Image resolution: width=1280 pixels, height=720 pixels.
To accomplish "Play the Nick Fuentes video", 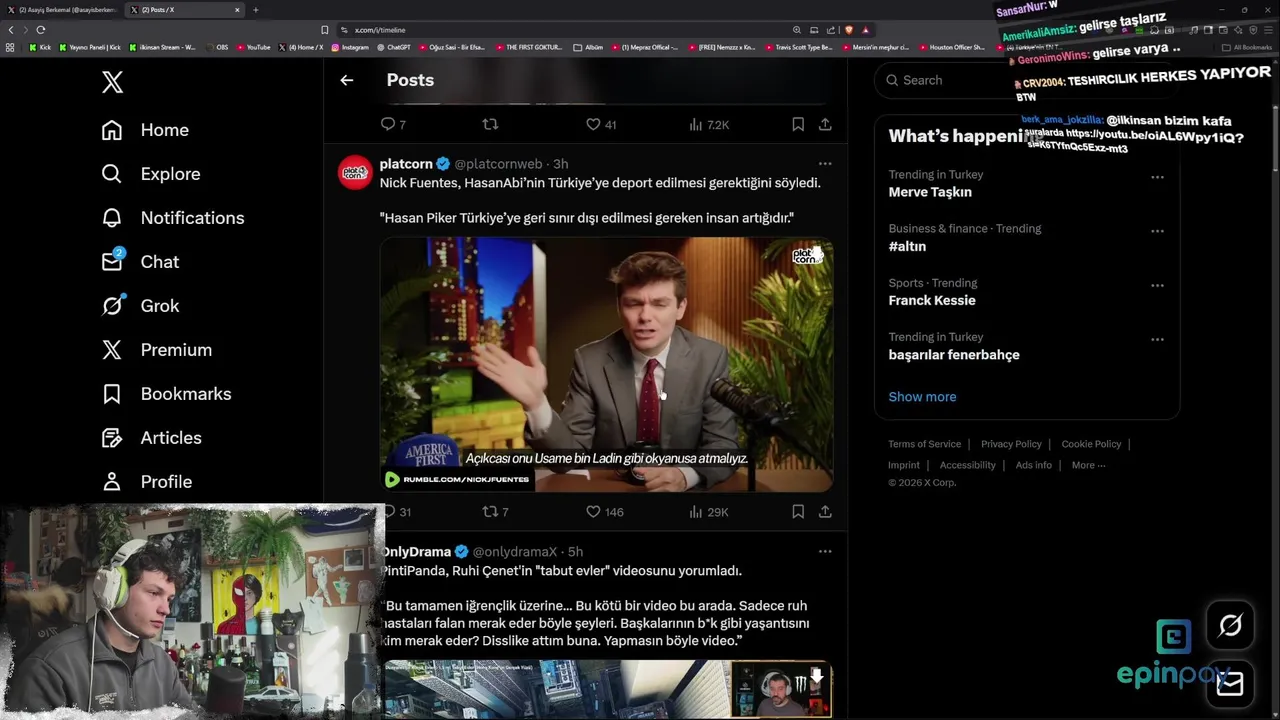I will [606, 364].
